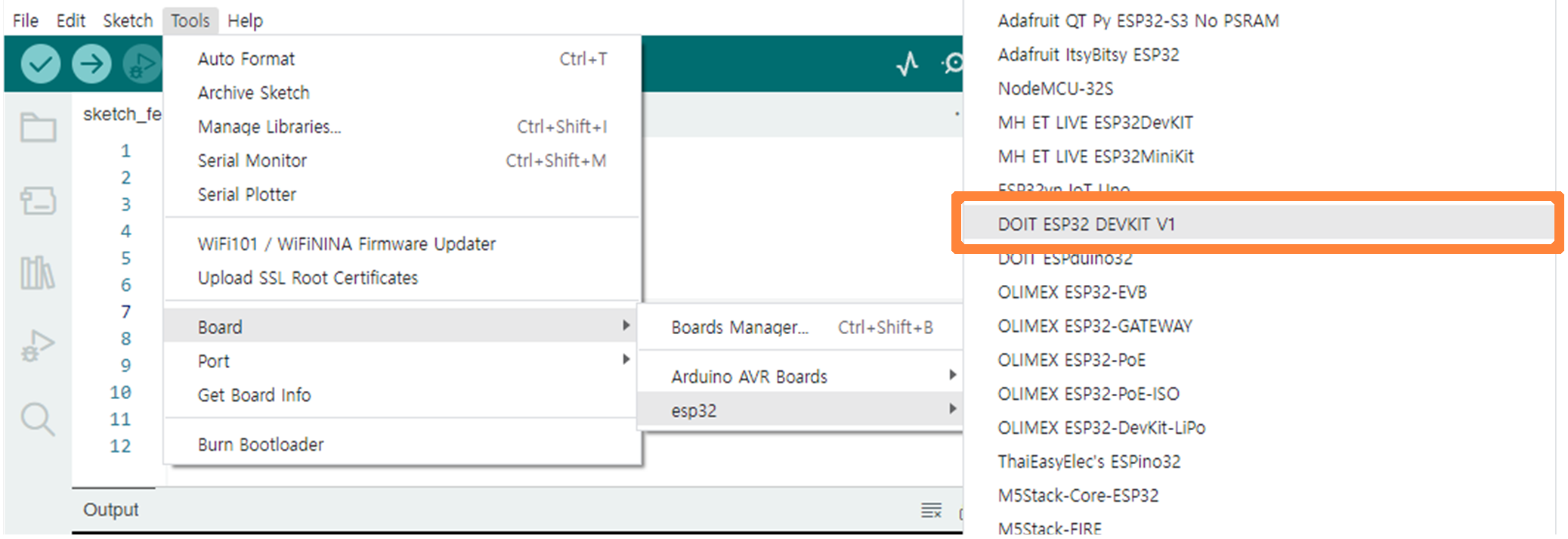Select Upload SSL Root Certificates
Image resolution: width=1568 pixels, height=539 pixels.
[x=402, y=278]
